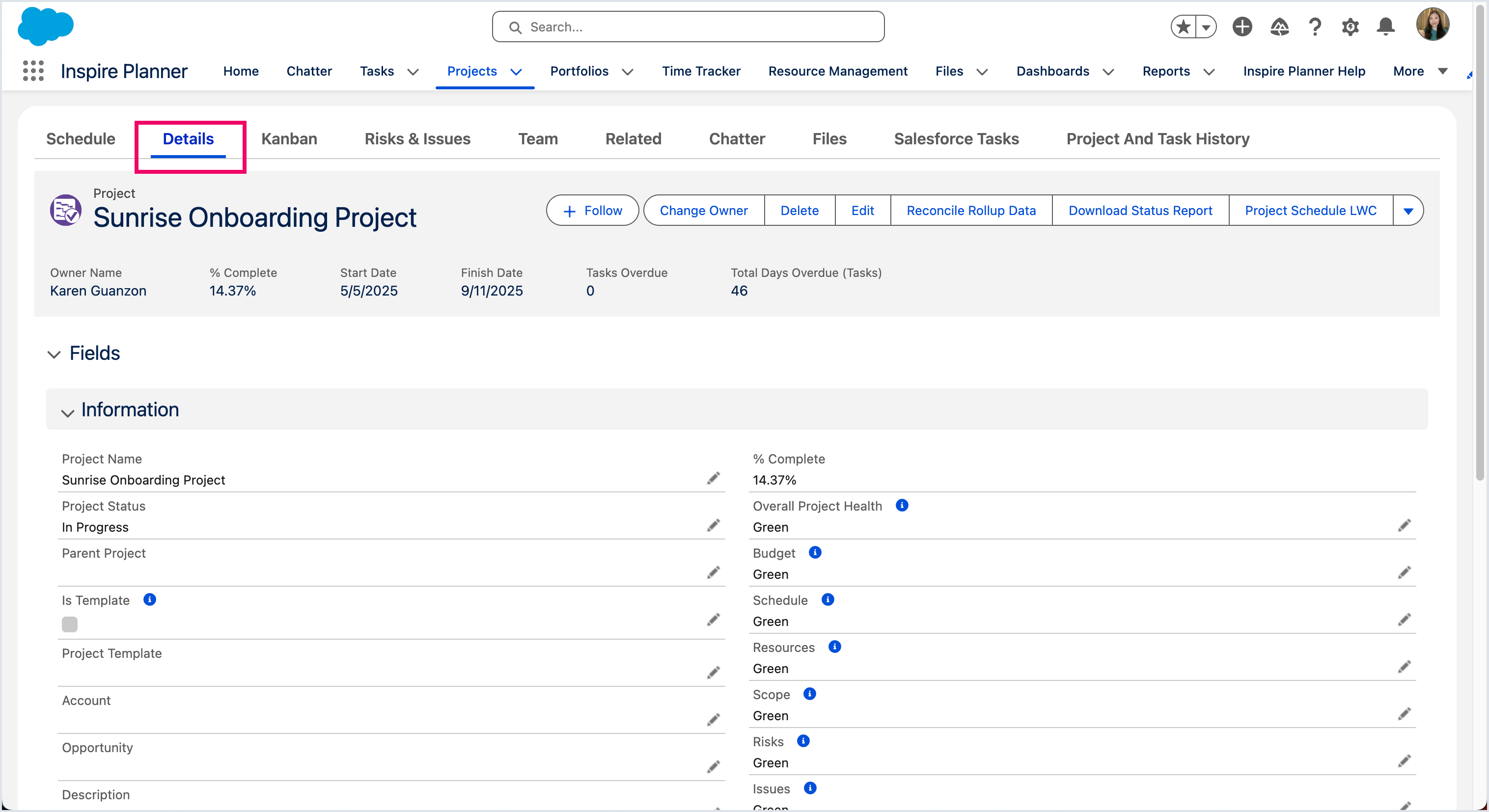The image size is (1489, 812).
Task: Edit the Scope field pencil
Action: click(x=1405, y=714)
